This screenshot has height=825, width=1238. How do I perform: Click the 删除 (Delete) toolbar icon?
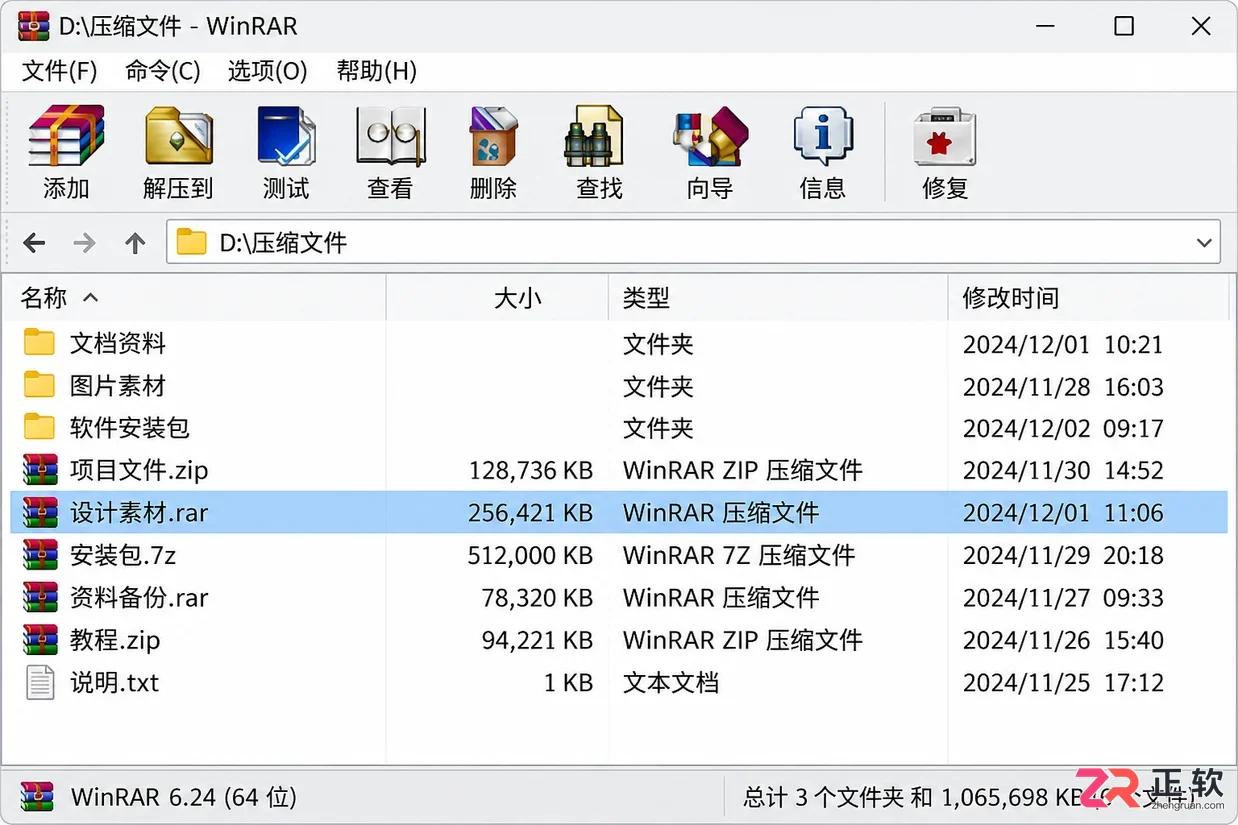pos(493,136)
